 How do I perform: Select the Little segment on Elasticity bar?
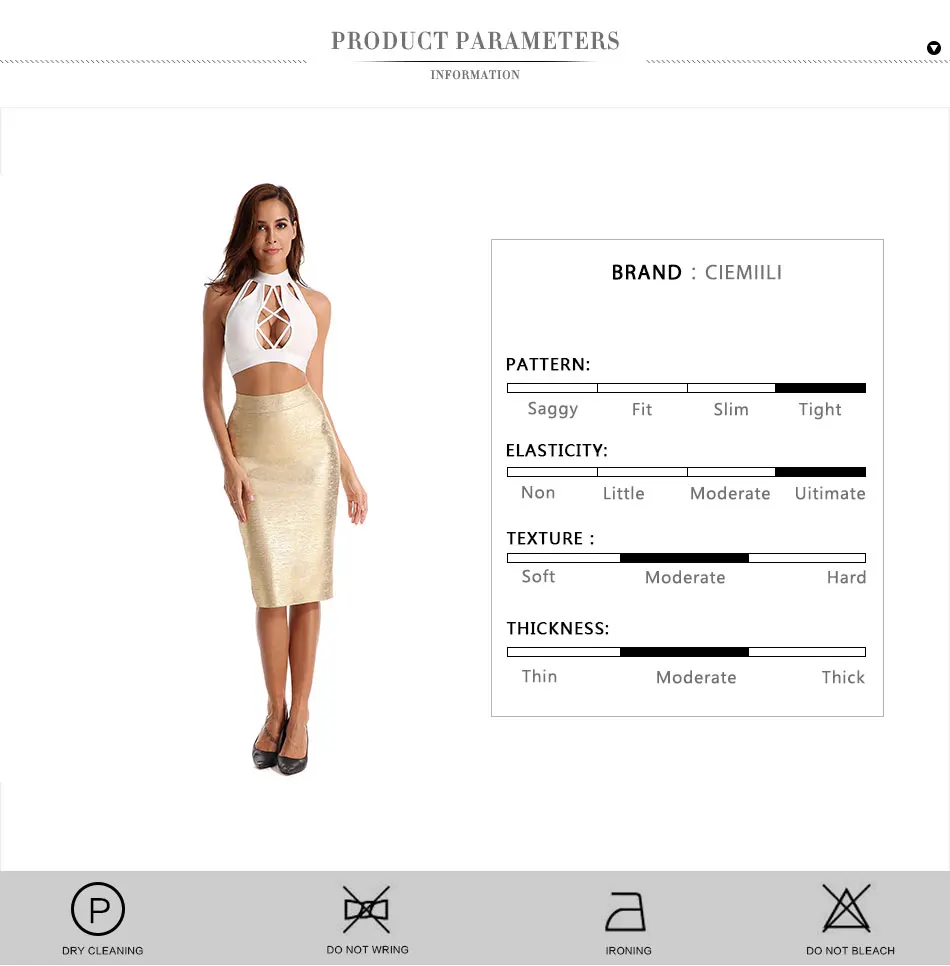coord(642,472)
